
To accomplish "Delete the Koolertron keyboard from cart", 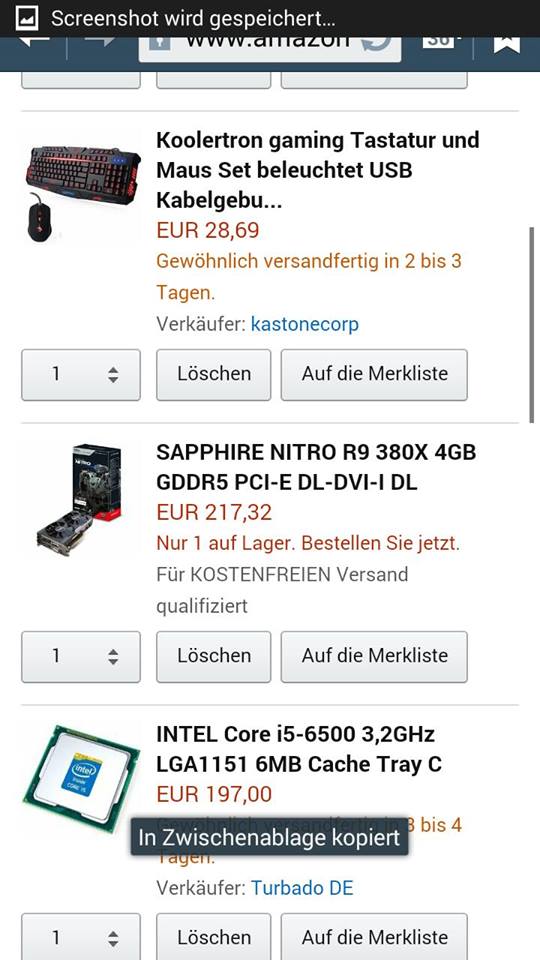I will pos(214,375).
